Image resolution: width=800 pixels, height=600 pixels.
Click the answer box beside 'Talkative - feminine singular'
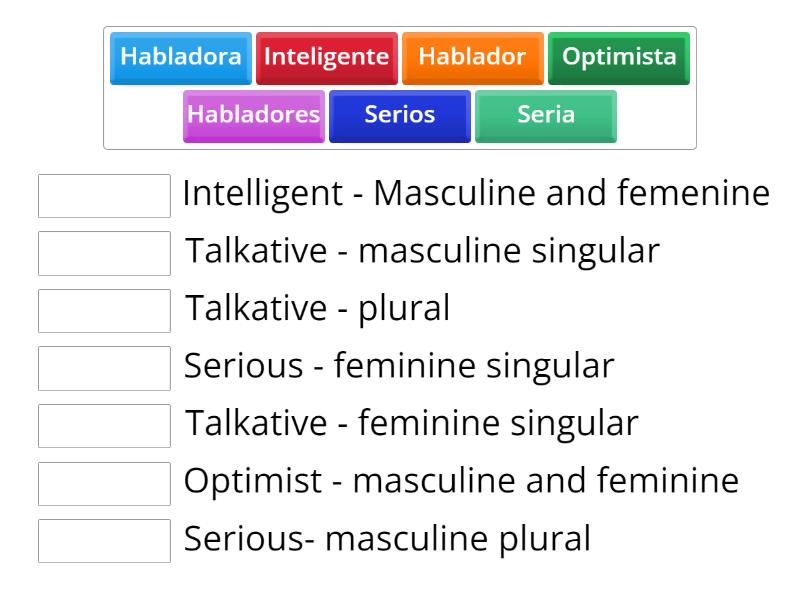click(x=104, y=426)
